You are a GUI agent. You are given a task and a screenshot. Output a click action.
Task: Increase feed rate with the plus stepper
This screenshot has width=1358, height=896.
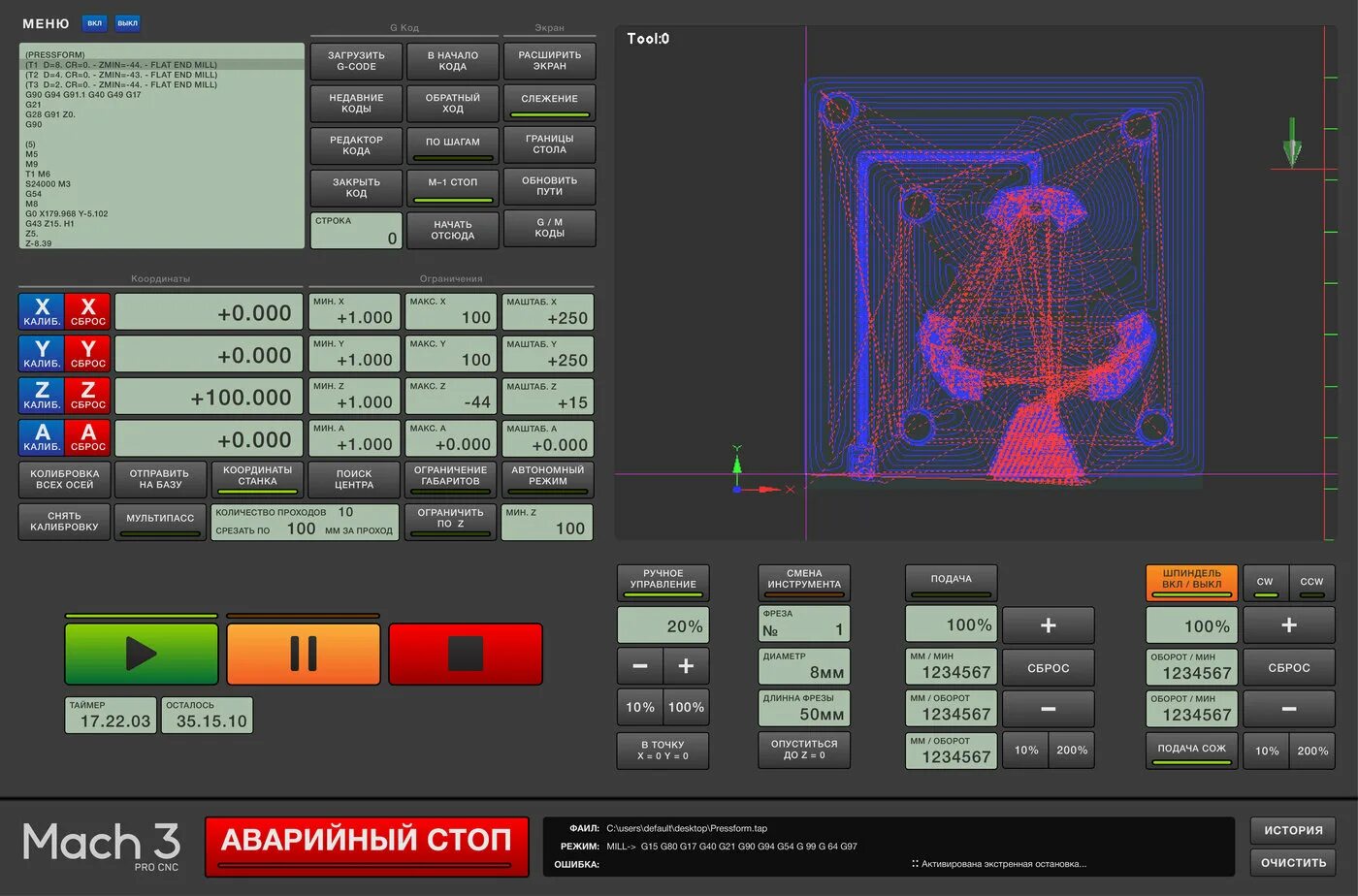pyautogui.click(x=1049, y=625)
